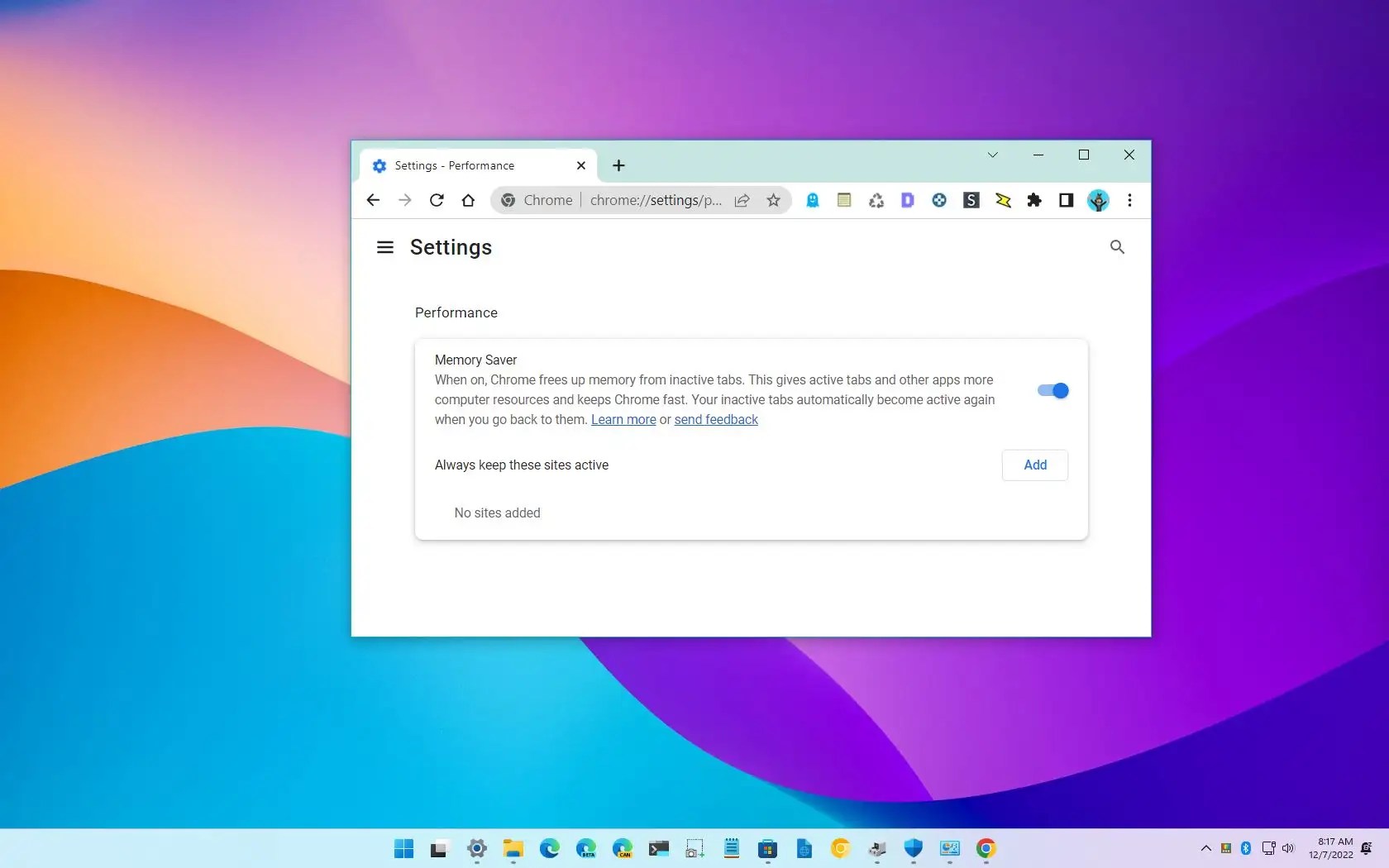
Task: Reload the page with the refresh icon
Action: pyautogui.click(x=437, y=200)
